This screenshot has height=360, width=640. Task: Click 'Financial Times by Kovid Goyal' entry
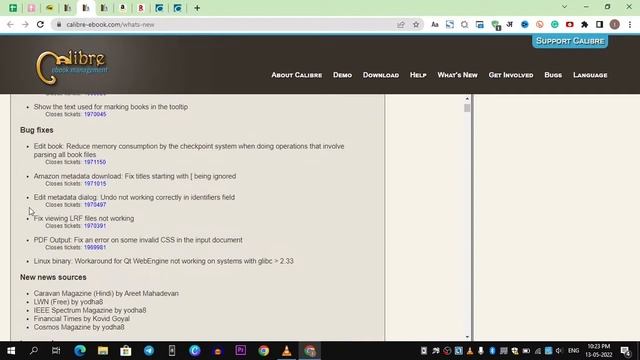point(82,319)
